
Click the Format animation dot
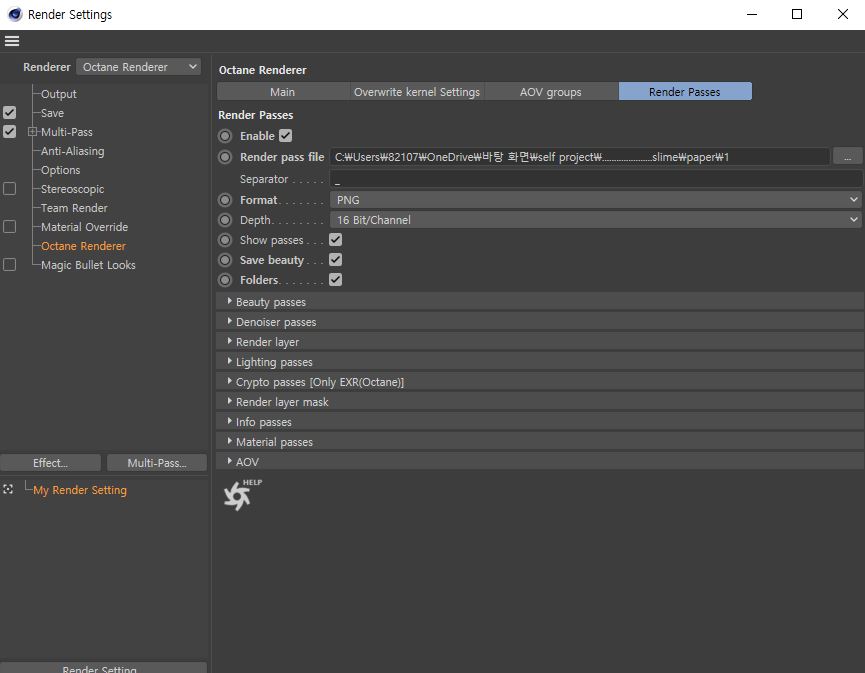225,200
